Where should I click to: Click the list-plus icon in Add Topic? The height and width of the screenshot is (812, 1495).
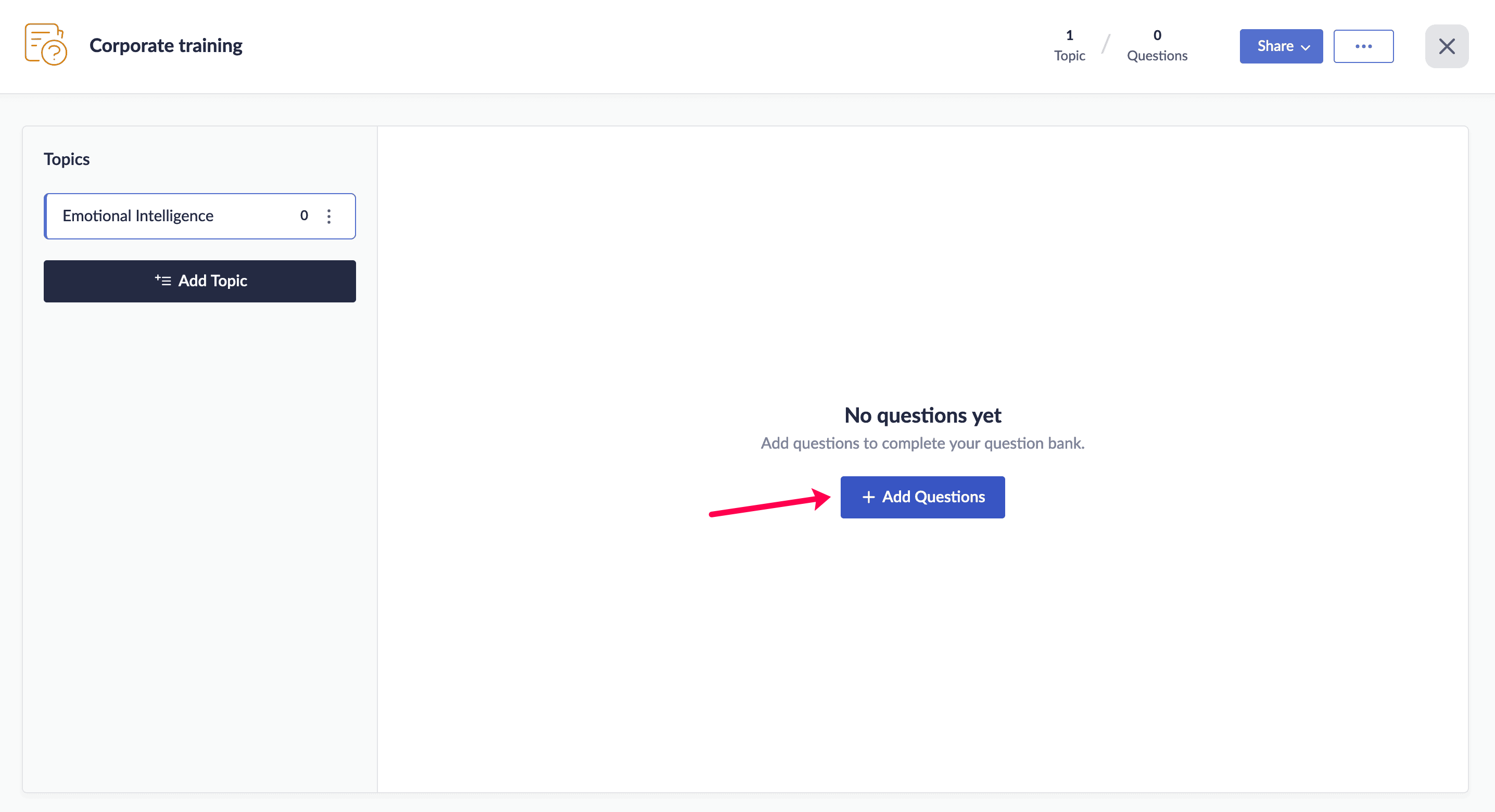[163, 281]
